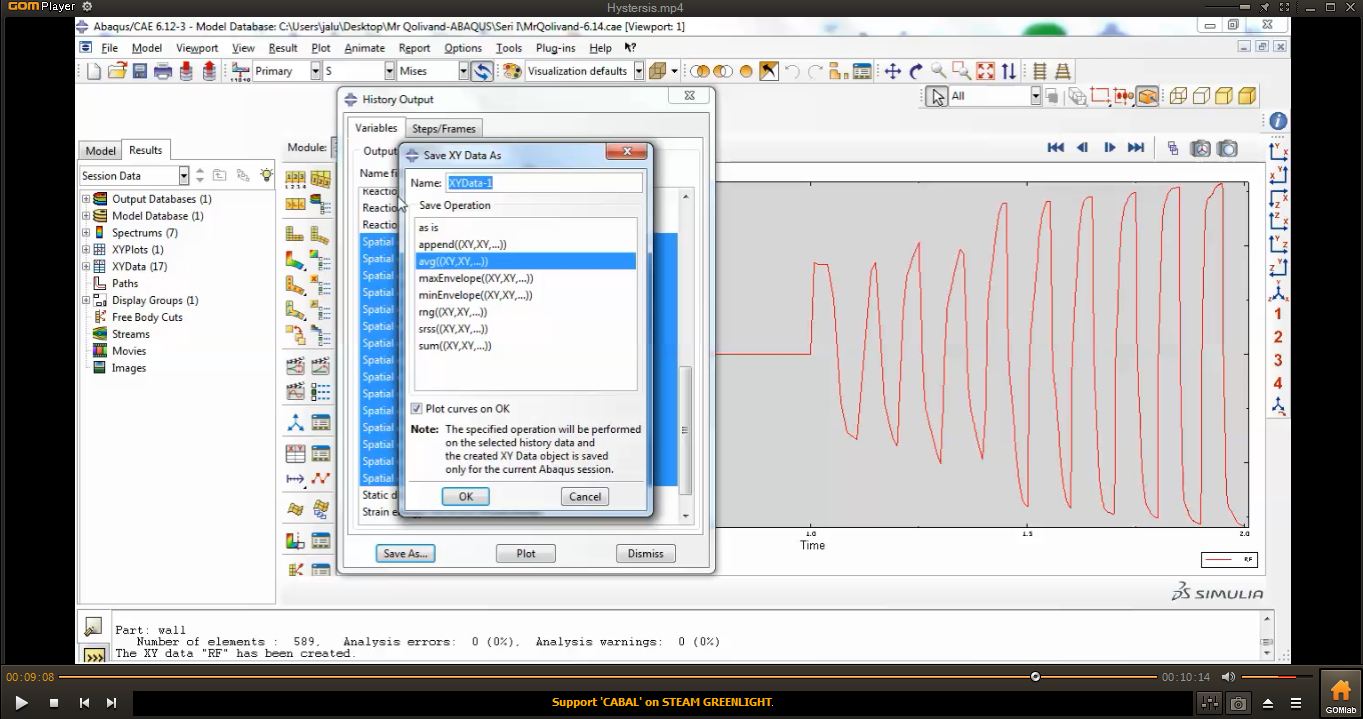Image resolution: width=1363 pixels, height=719 pixels.
Task: Click the XY curve plot icon
Action: pos(320,479)
